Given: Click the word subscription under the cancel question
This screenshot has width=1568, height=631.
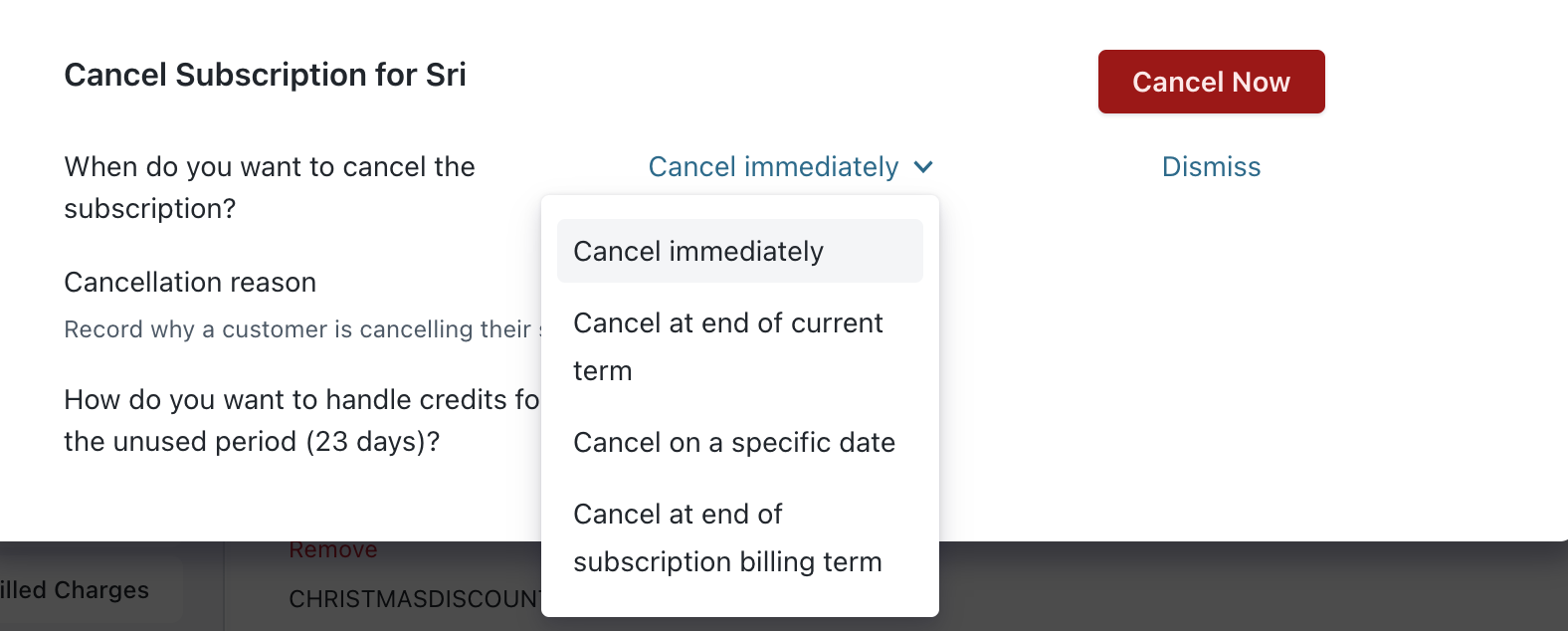Looking at the screenshot, I should (x=149, y=209).
